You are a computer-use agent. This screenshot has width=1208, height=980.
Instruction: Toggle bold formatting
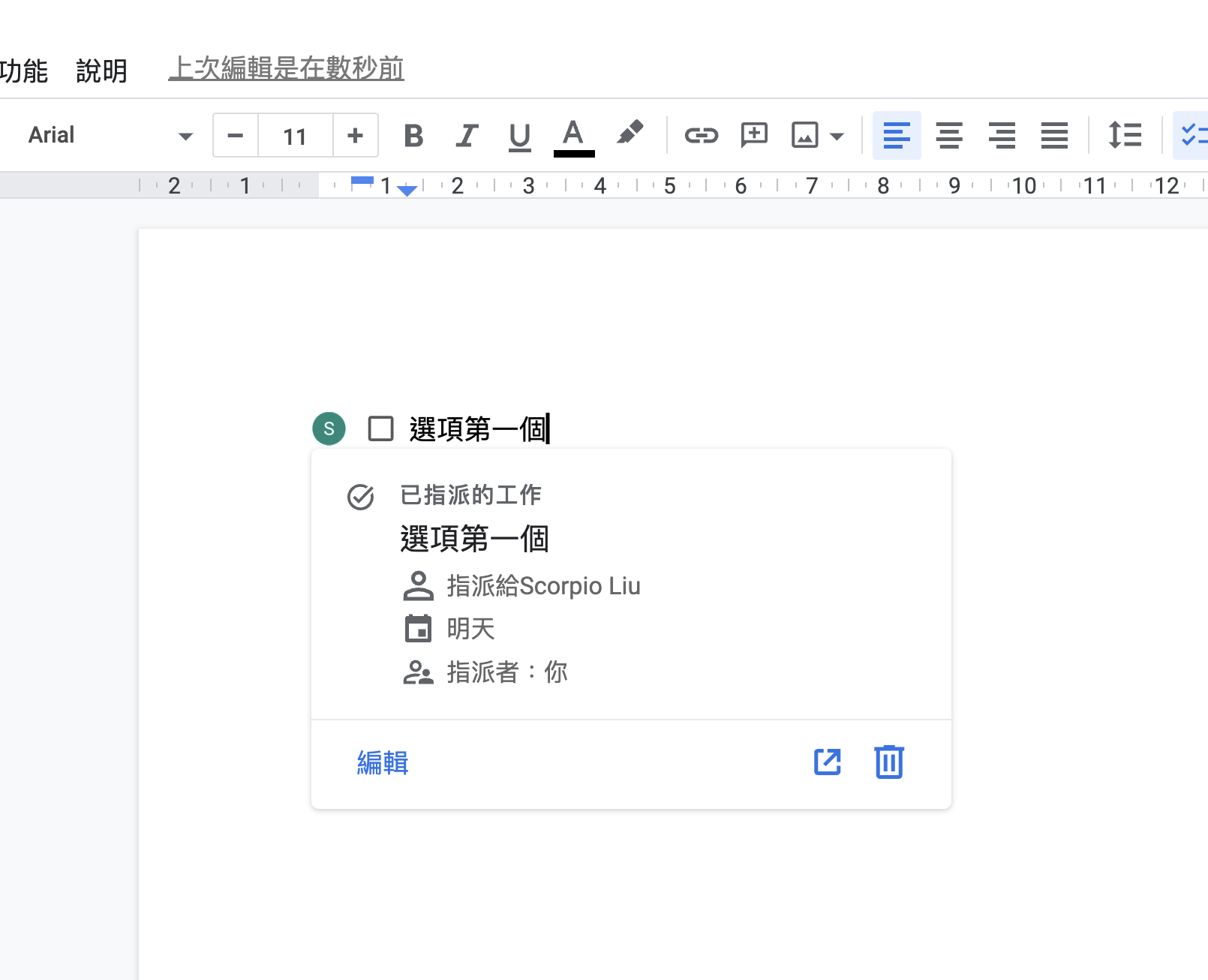click(413, 136)
